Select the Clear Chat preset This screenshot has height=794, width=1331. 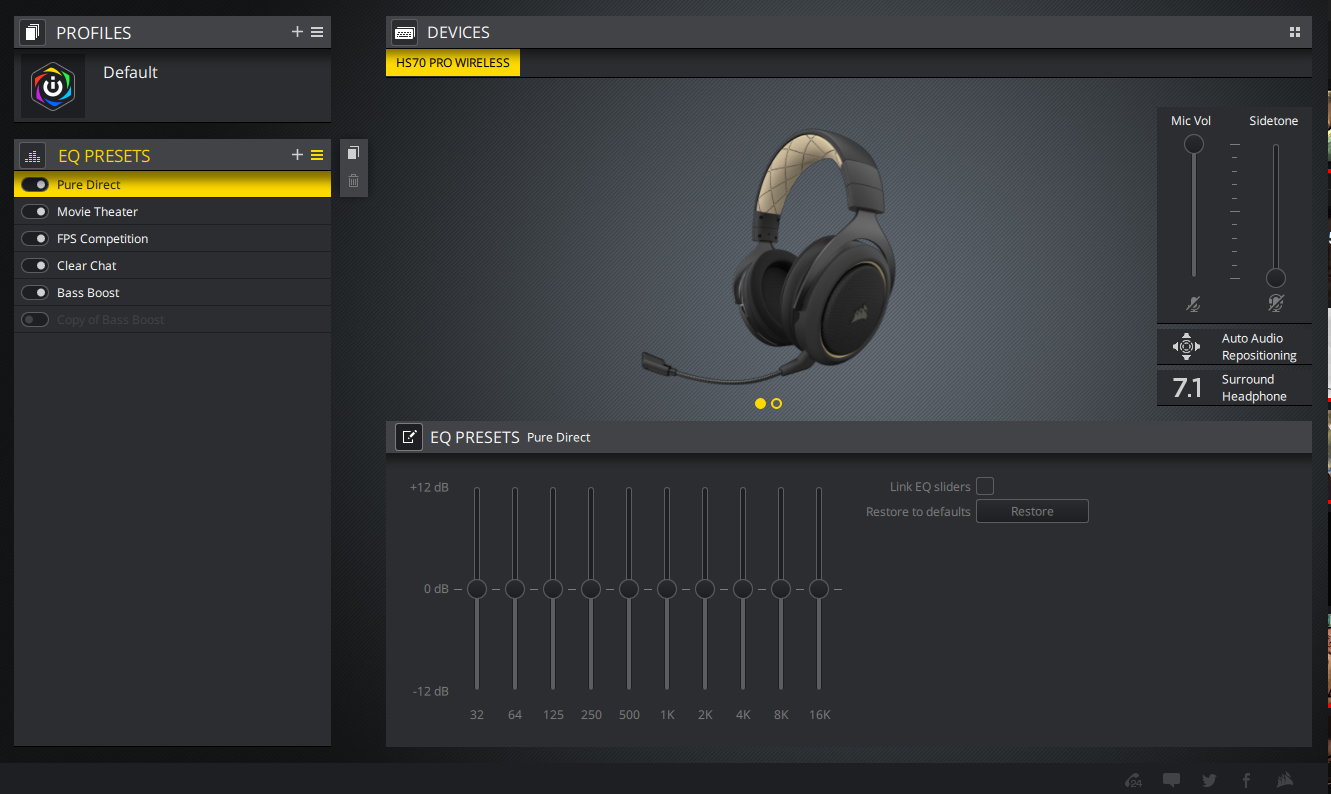172,265
